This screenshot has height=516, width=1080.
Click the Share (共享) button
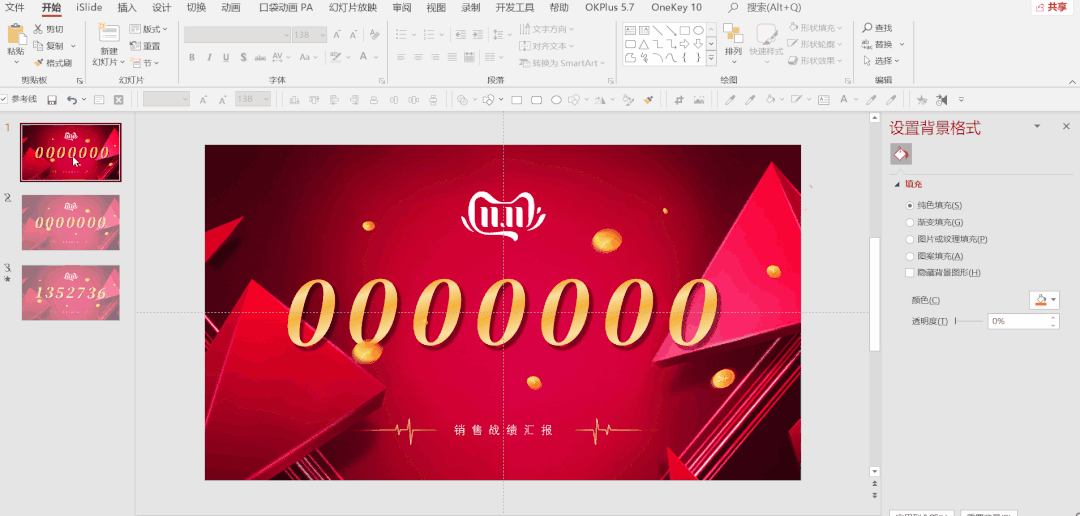(1054, 7)
